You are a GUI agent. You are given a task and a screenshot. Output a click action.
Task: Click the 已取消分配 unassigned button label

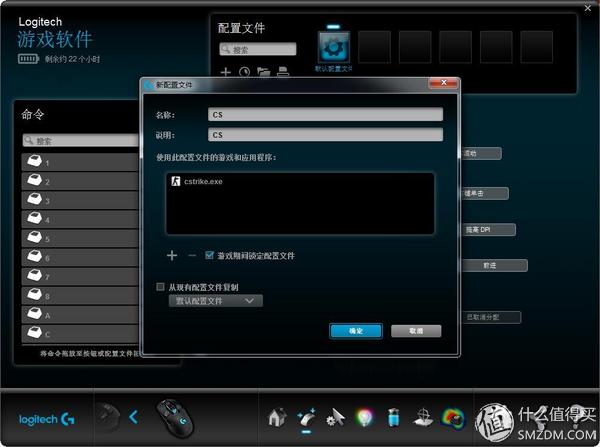[491, 317]
